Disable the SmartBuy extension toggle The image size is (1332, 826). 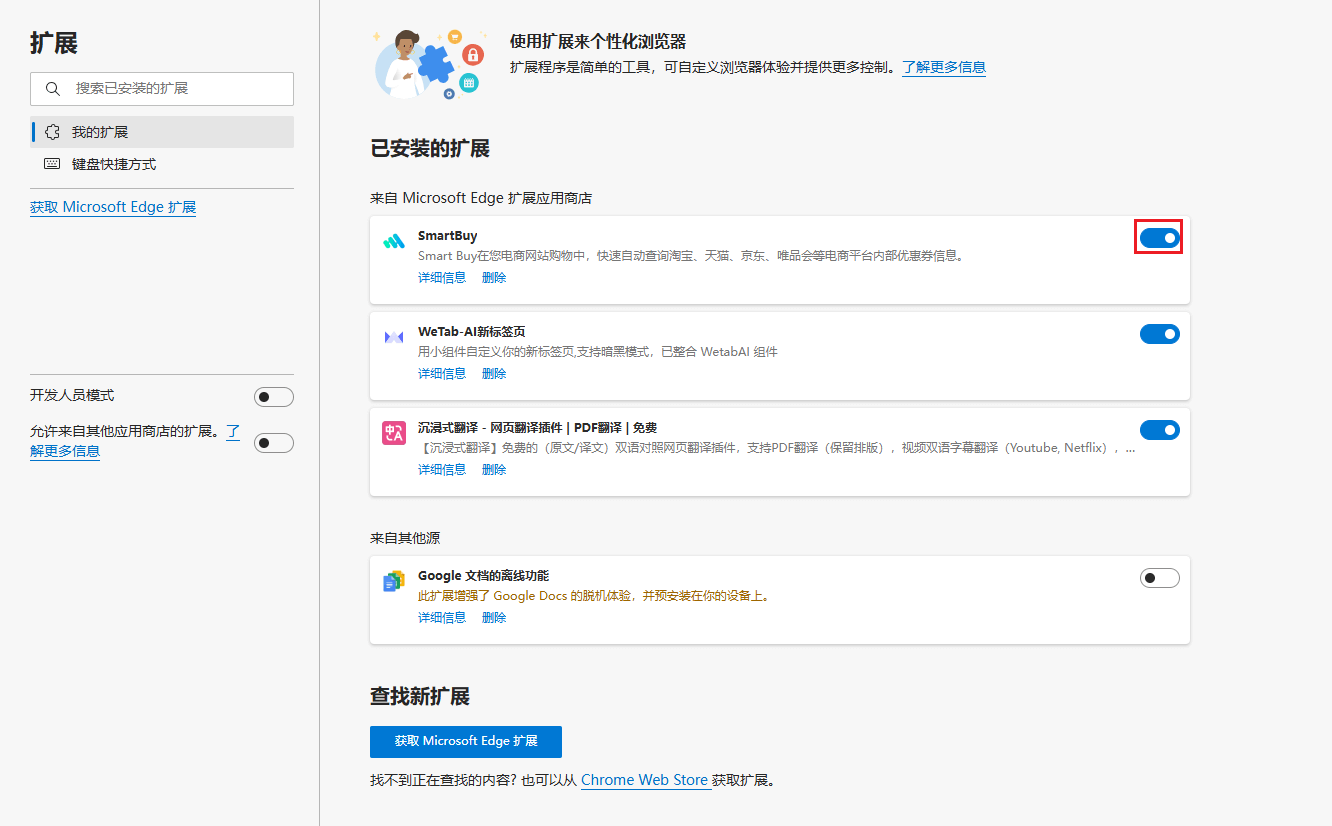tap(1159, 238)
